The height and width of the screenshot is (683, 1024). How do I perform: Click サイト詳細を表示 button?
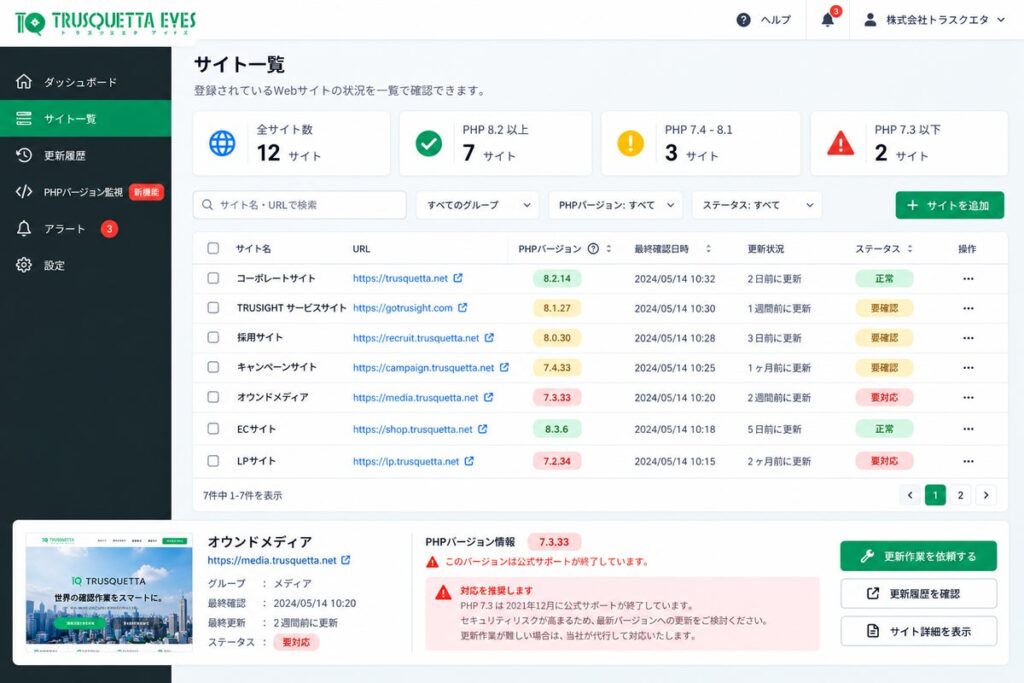point(918,631)
